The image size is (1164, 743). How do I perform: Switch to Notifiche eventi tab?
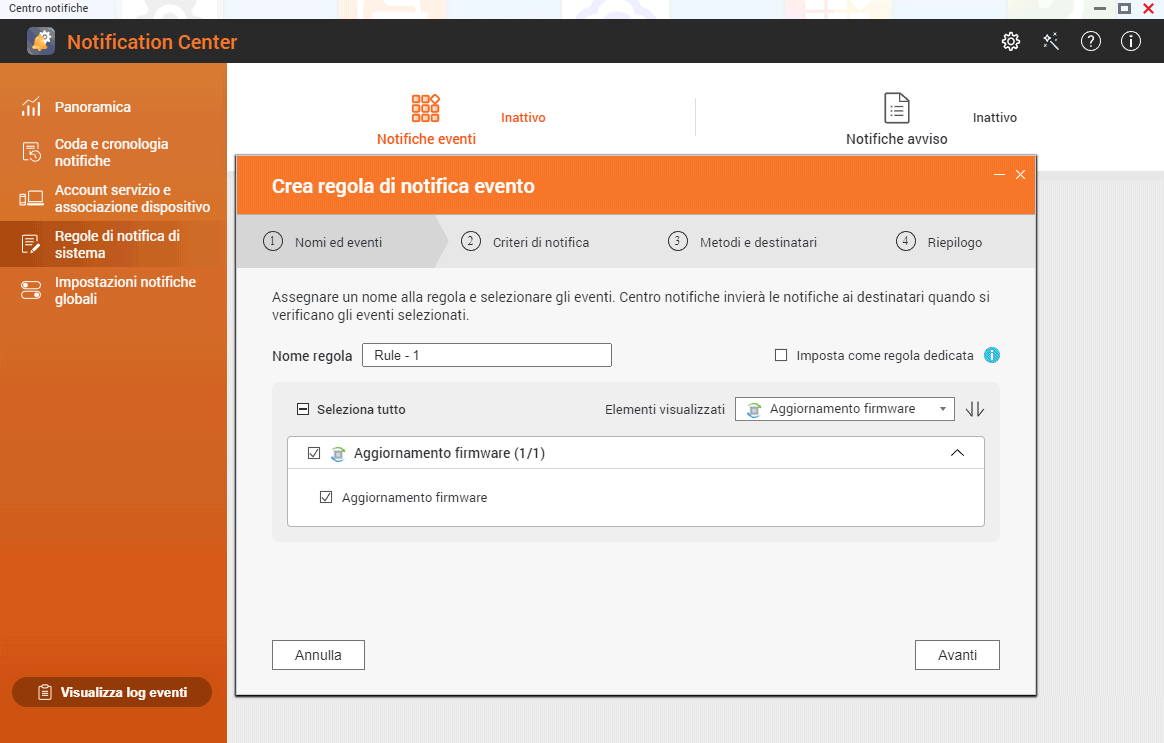click(x=426, y=120)
